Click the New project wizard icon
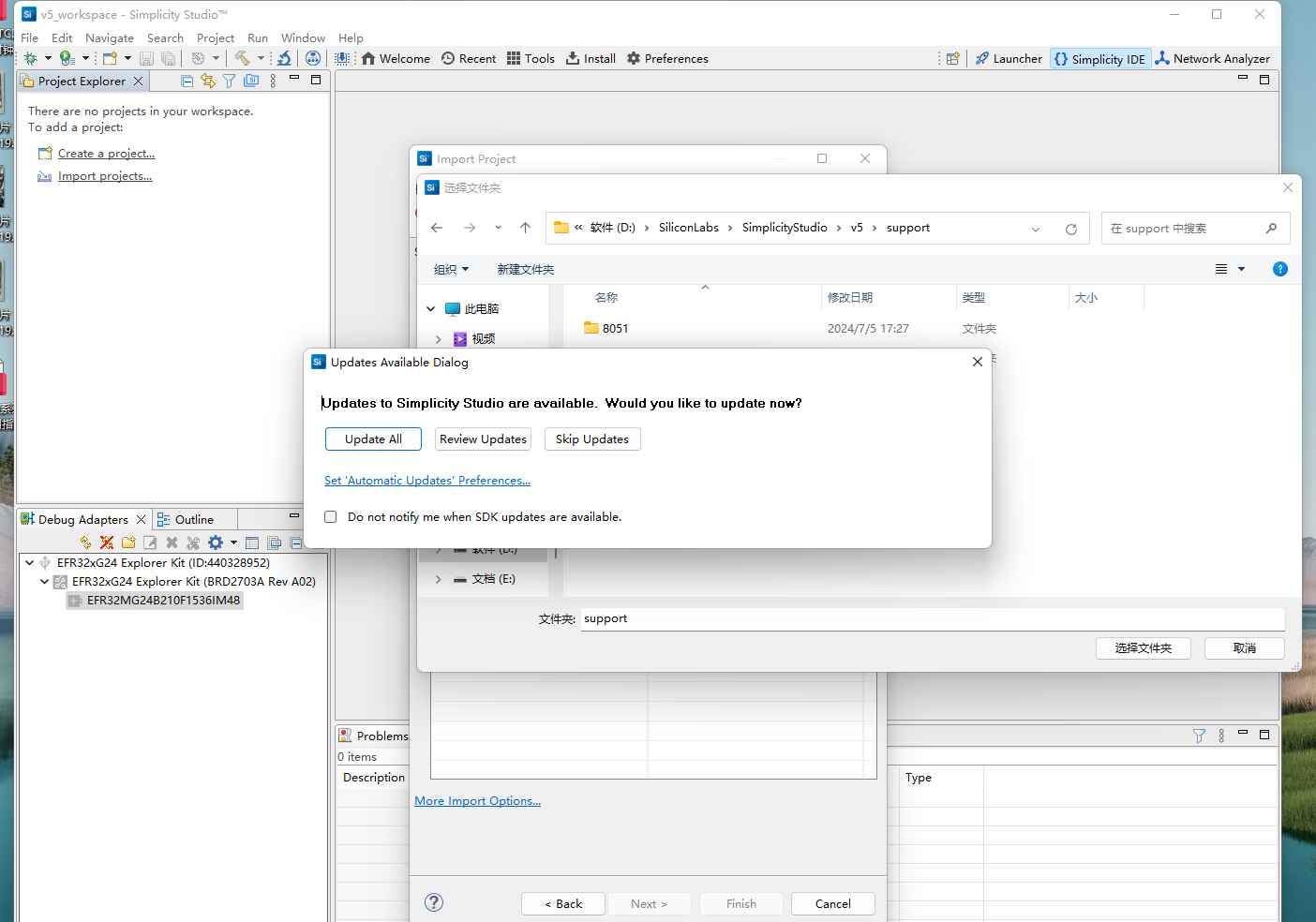 [x=110, y=58]
